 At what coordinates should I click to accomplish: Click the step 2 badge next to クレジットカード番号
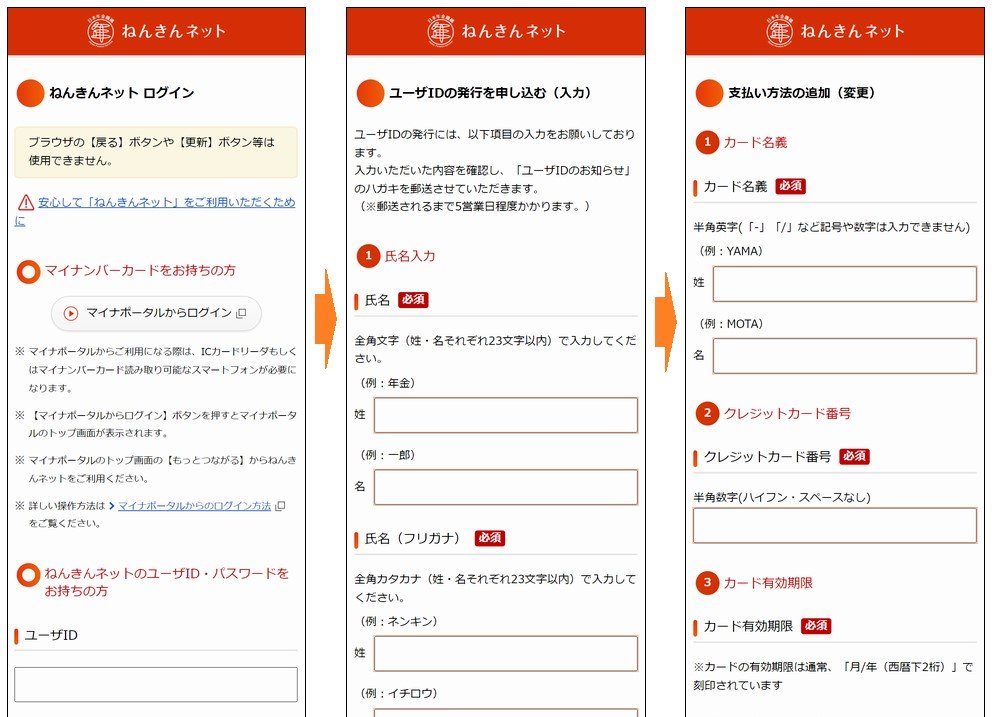(707, 413)
